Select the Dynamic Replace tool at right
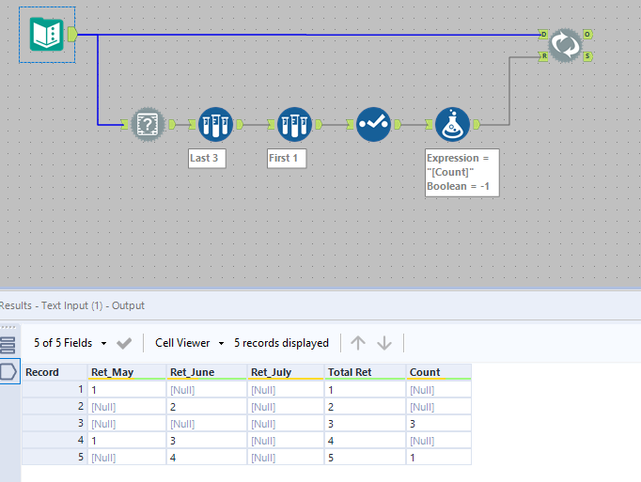 click(567, 45)
